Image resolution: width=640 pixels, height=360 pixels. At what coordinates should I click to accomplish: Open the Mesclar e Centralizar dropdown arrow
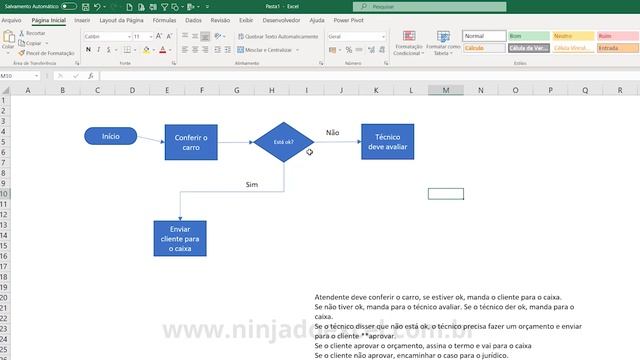(x=298, y=50)
